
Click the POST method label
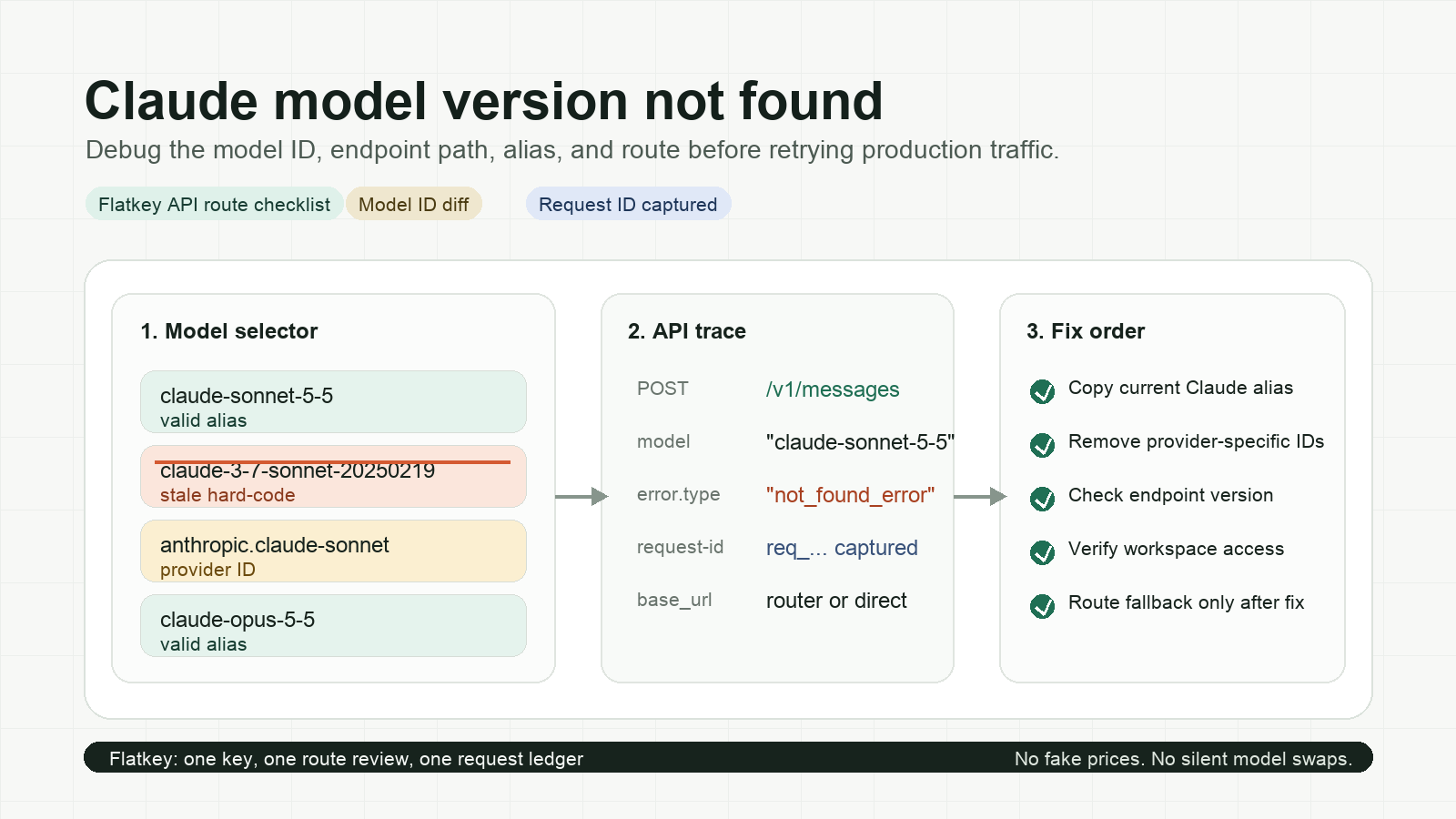pyautogui.click(x=662, y=389)
